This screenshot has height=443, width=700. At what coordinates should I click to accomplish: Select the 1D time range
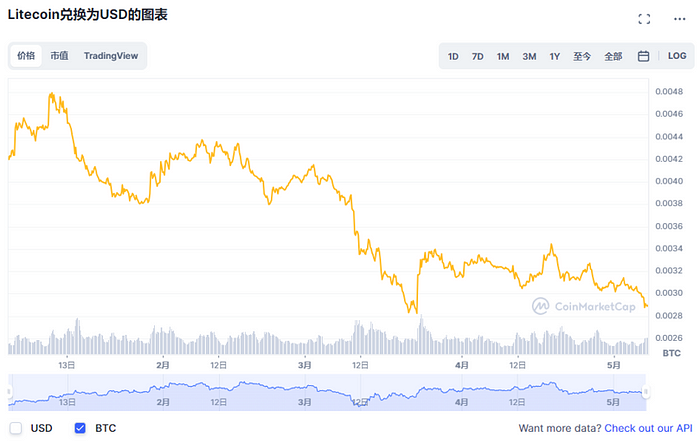(x=453, y=56)
